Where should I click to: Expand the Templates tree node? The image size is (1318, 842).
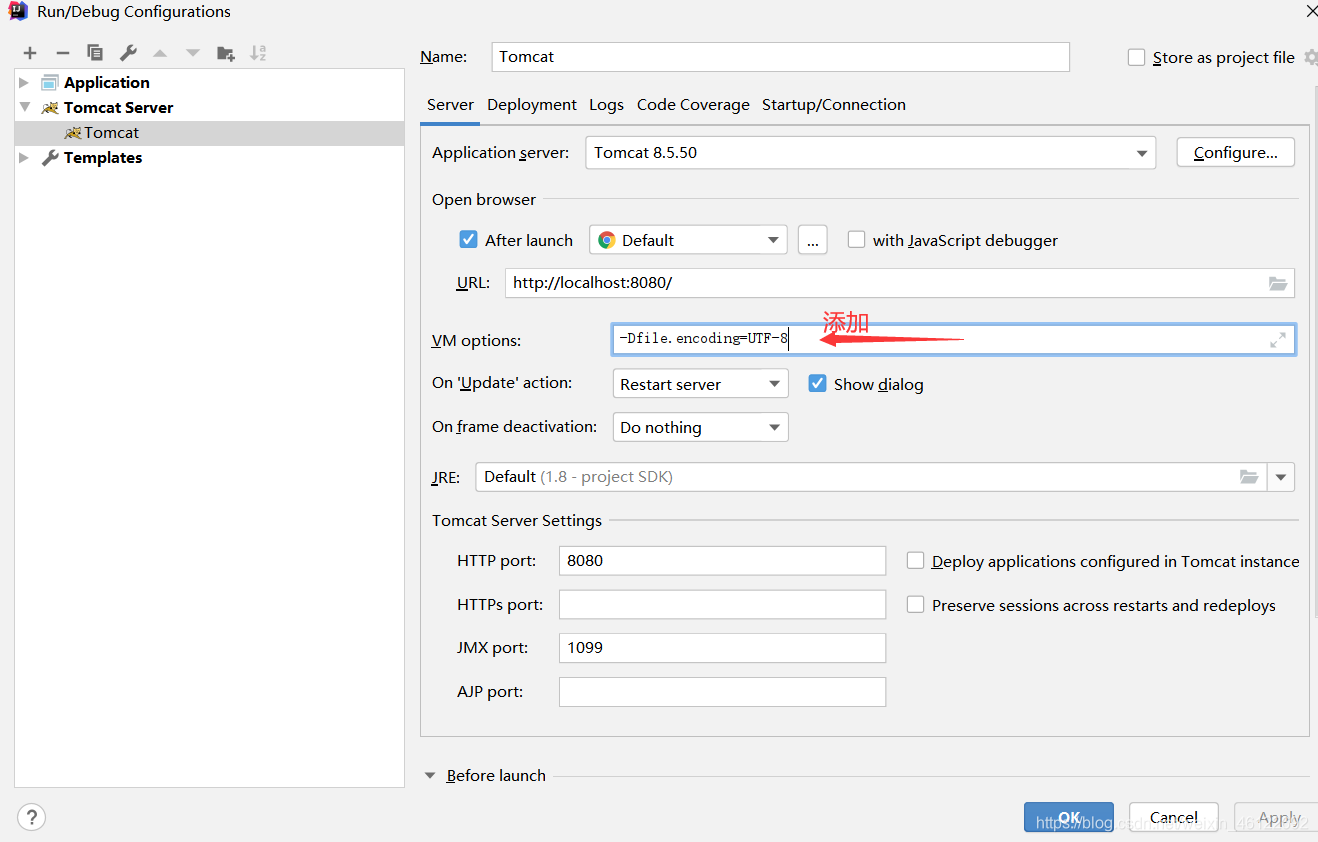click(x=24, y=158)
